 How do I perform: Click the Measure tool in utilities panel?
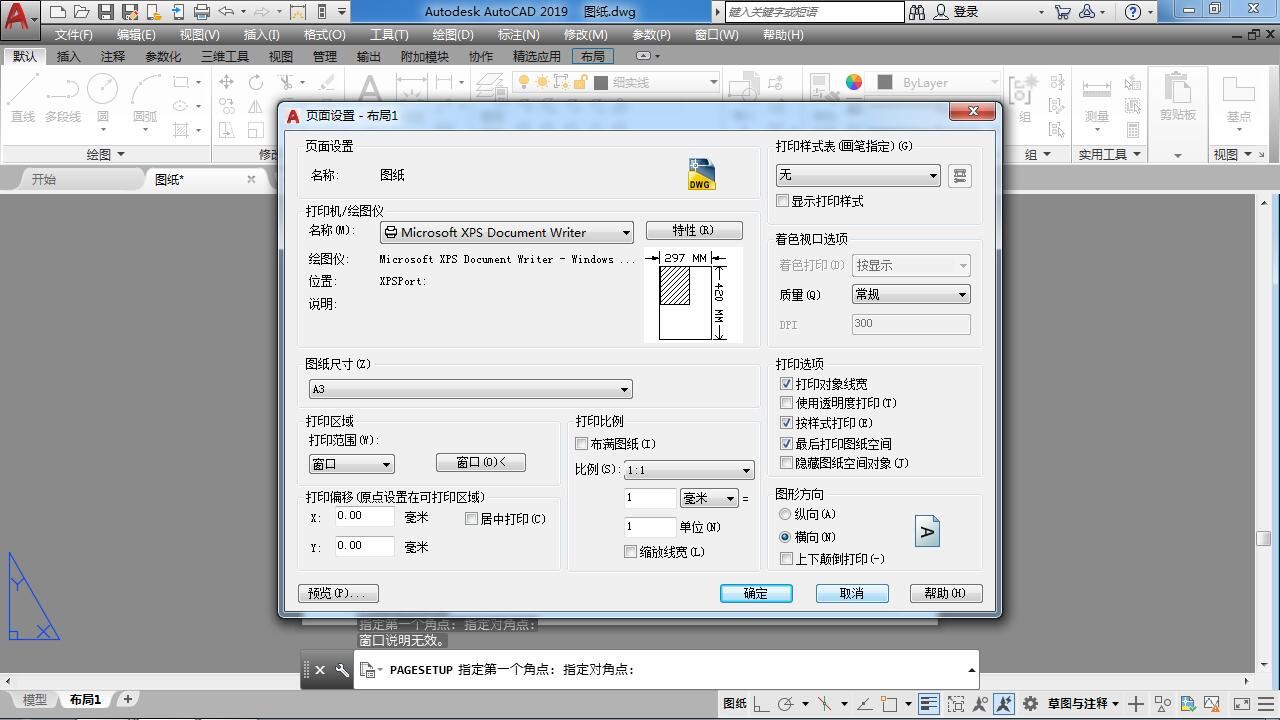[x=1097, y=98]
